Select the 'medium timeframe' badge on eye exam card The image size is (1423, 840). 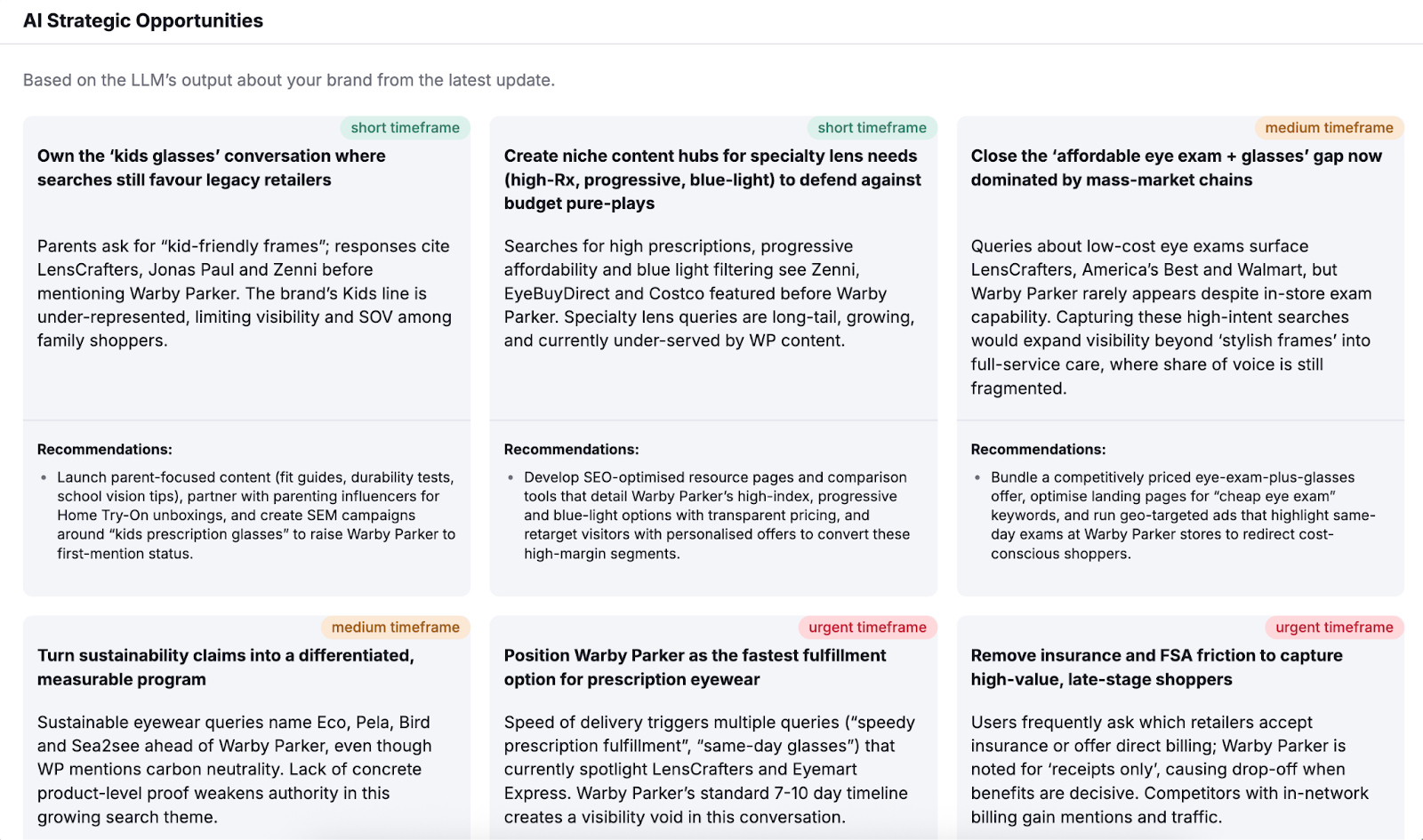1329,127
